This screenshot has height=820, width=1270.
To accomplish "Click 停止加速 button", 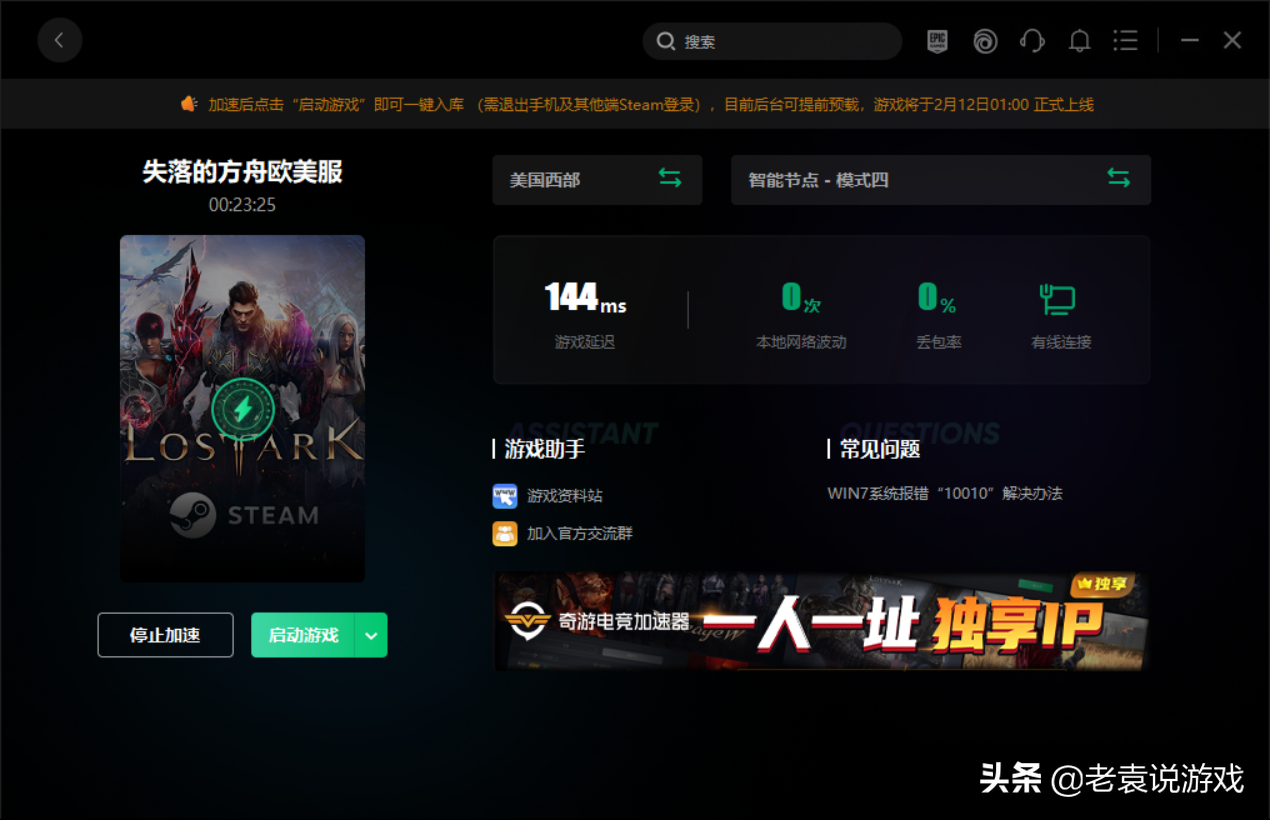I will (x=165, y=635).
